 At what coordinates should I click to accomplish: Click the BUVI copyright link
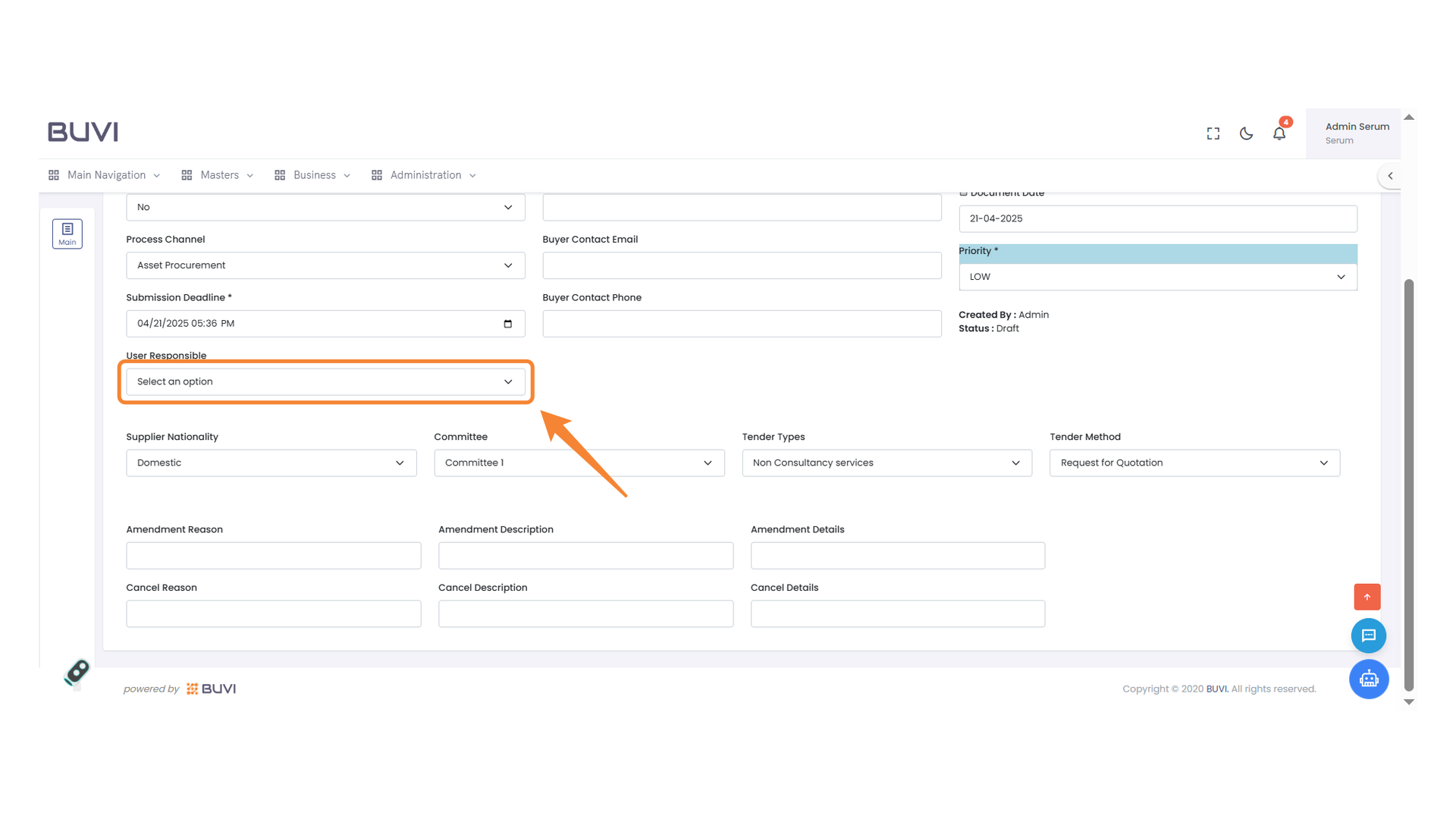click(x=1216, y=689)
